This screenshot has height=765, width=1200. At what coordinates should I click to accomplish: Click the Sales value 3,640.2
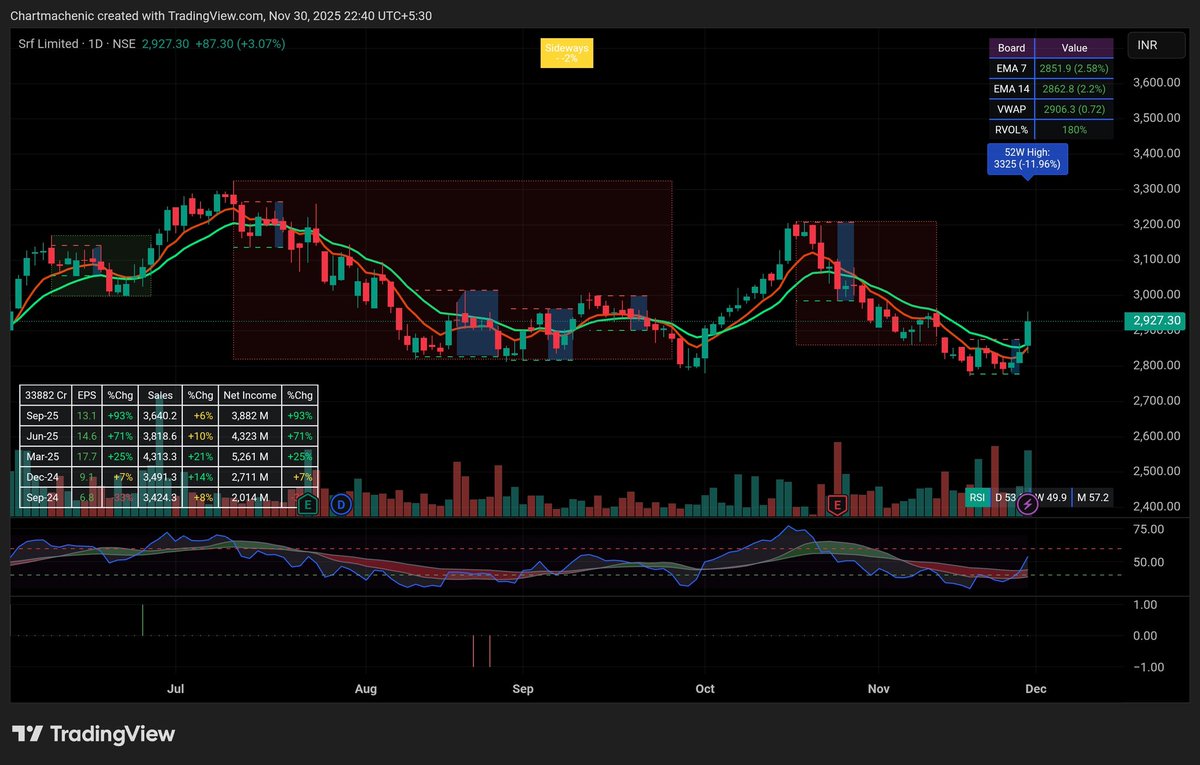pyautogui.click(x=161, y=415)
